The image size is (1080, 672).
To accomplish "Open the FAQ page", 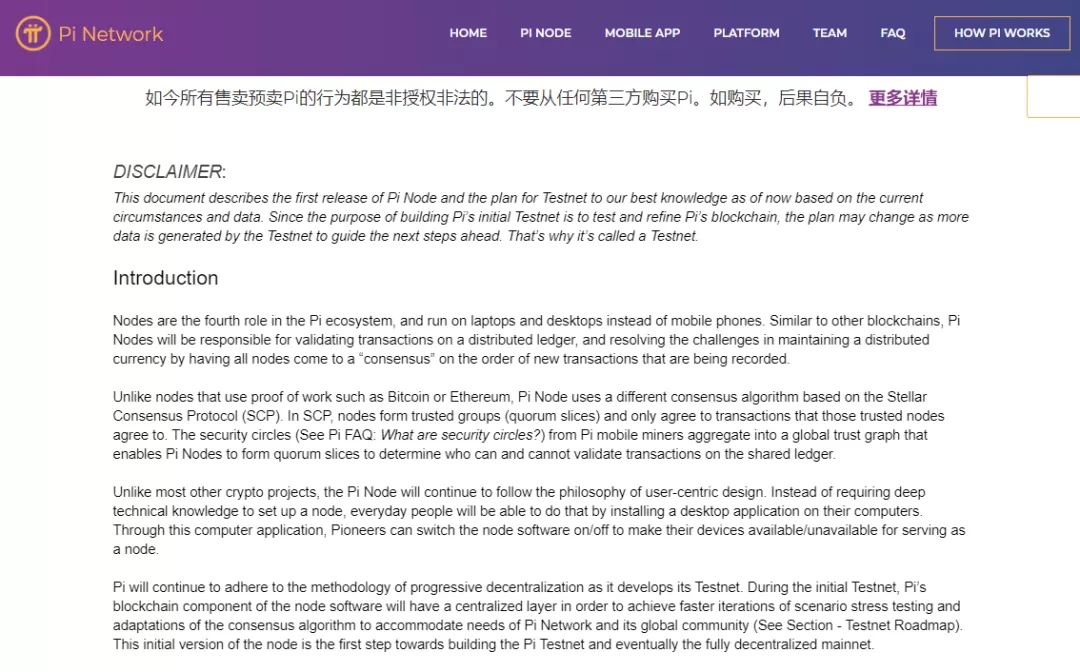I will coord(893,33).
